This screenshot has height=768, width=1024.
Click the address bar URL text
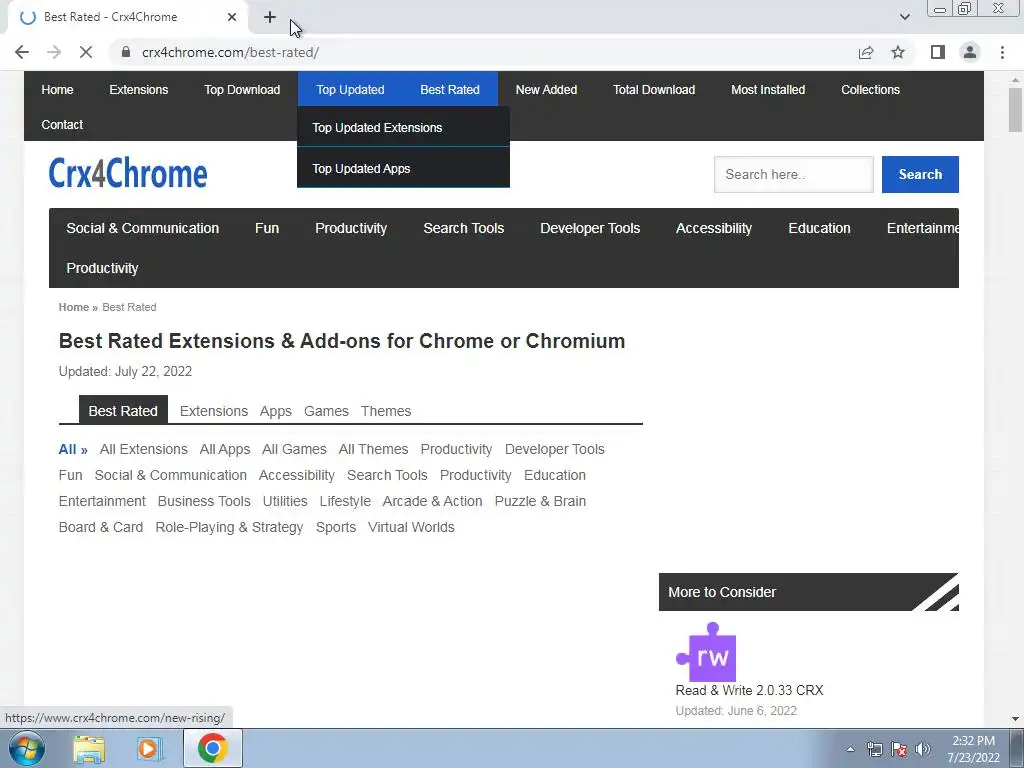tap(231, 52)
